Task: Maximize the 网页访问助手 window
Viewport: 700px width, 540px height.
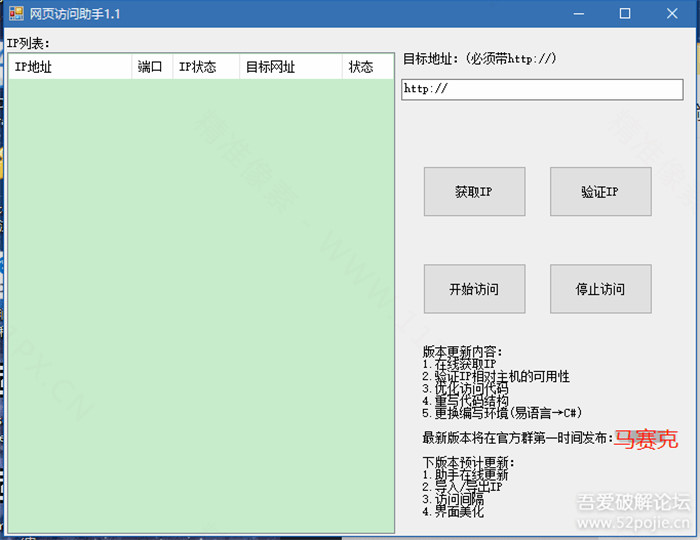Action: click(625, 14)
